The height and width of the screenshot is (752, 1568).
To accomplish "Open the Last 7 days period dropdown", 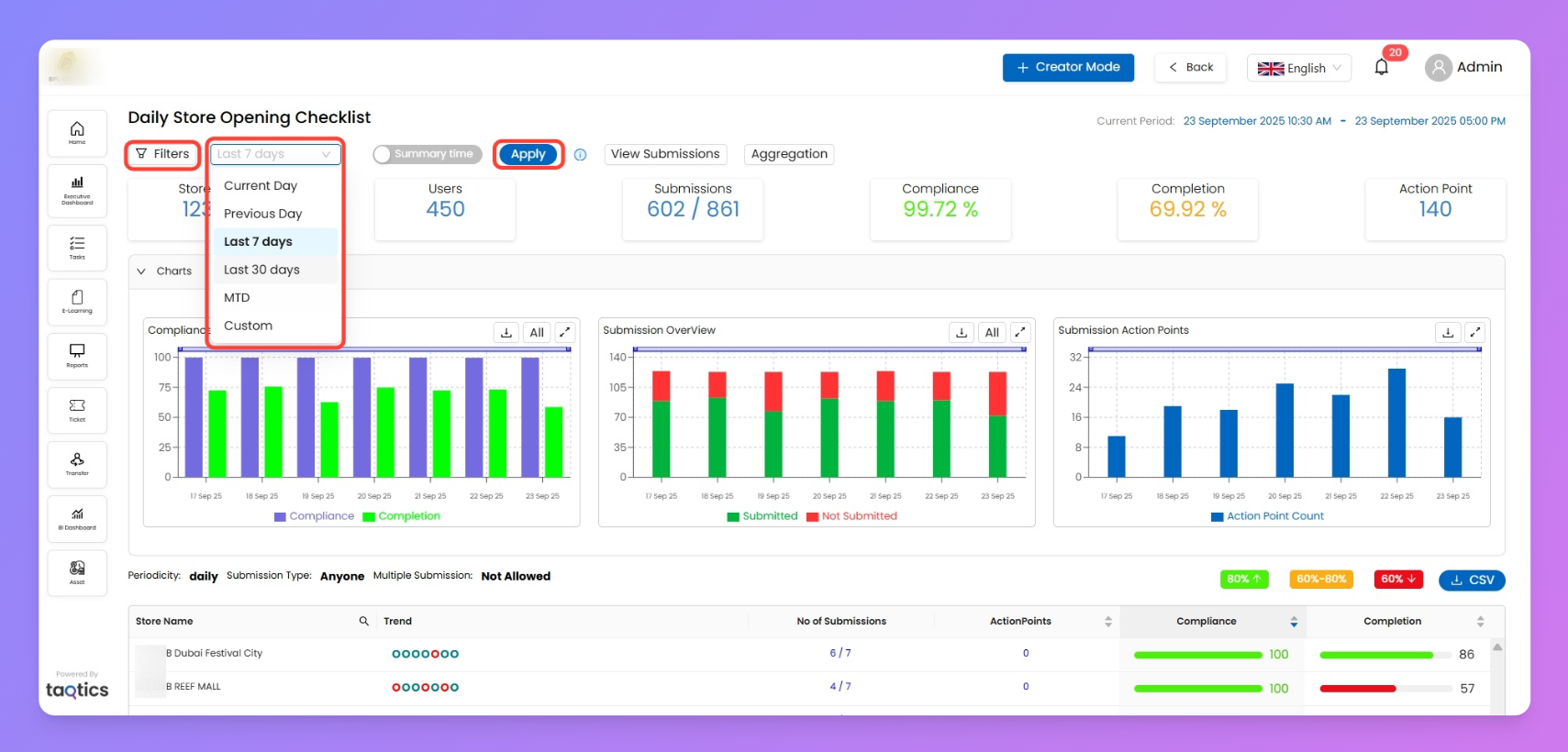I will (x=274, y=154).
